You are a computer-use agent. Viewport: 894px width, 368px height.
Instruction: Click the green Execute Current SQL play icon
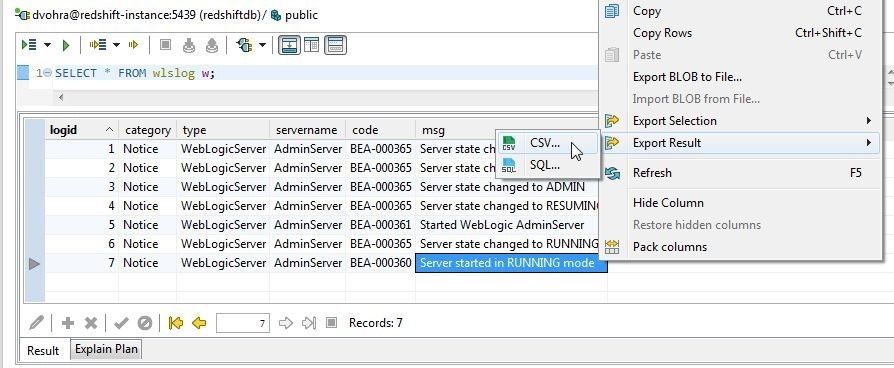(x=66, y=45)
